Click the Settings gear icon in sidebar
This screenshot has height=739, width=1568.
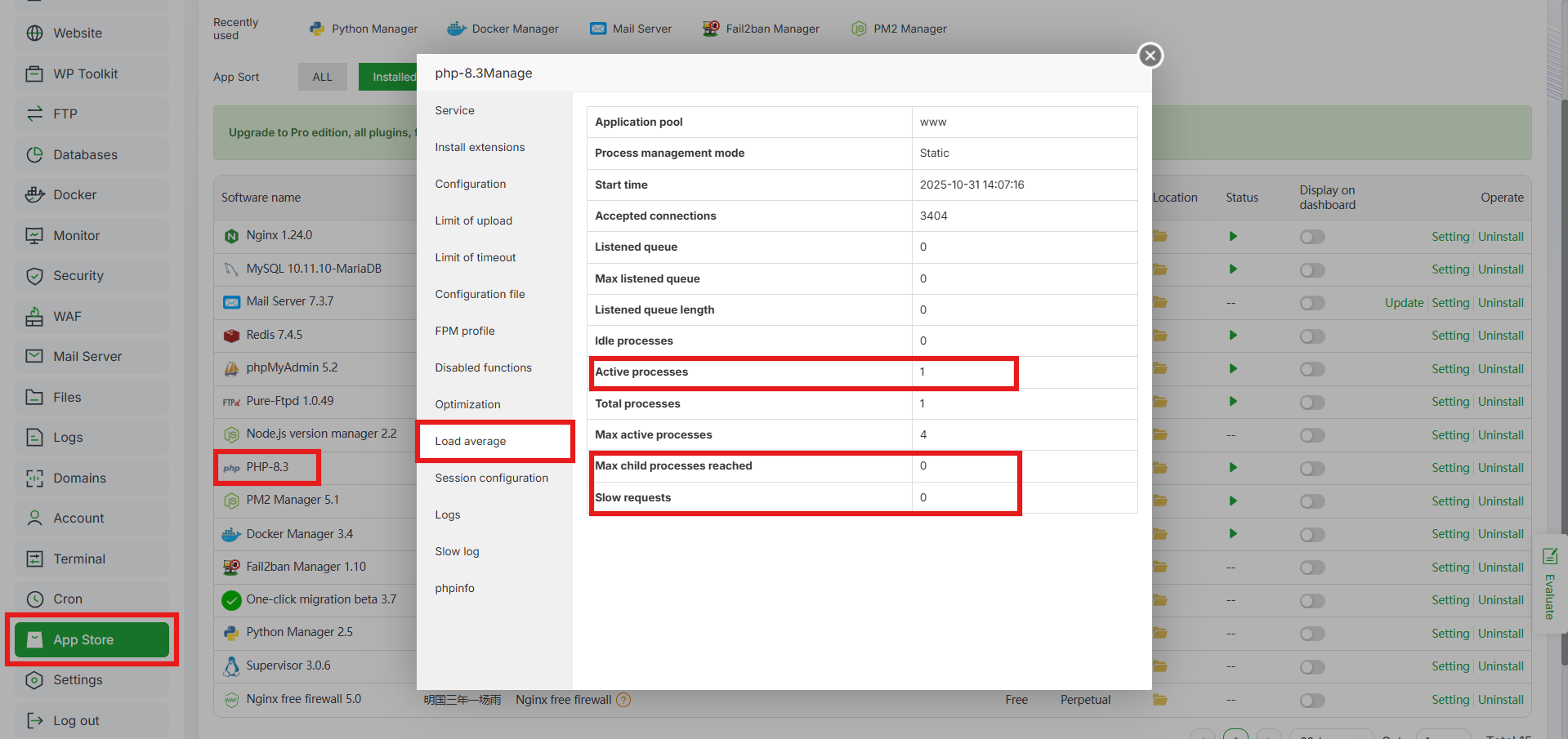[34, 679]
